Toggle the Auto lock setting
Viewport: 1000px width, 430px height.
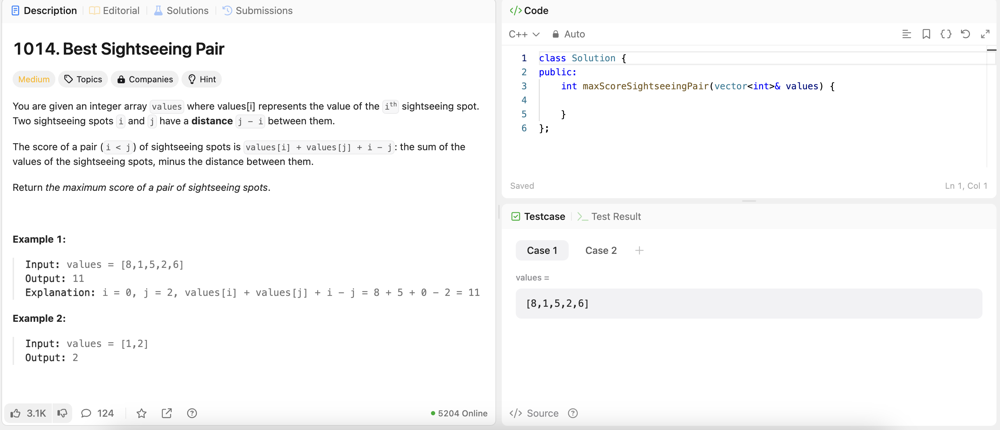point(568,34)
